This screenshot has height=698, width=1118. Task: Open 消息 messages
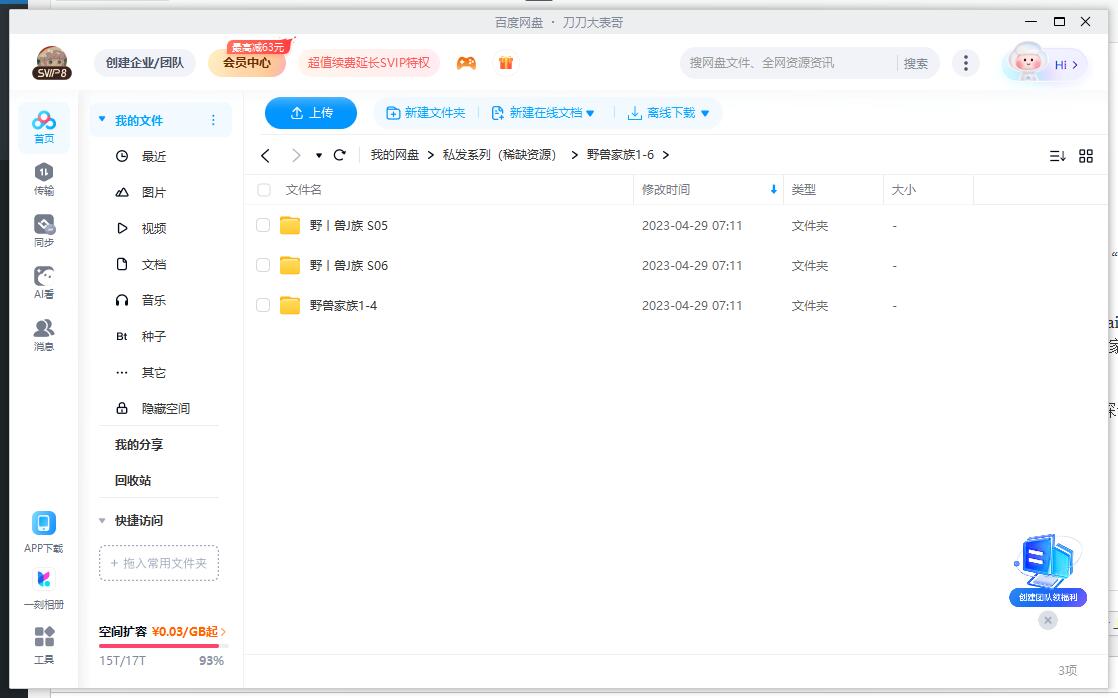tap(43, 331)
